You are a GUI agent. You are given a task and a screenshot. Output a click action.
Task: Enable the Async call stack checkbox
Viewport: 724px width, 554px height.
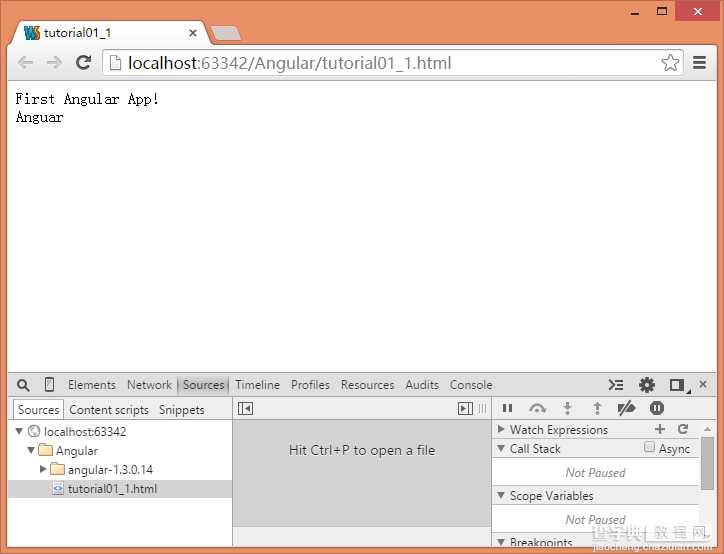(649, 447)
